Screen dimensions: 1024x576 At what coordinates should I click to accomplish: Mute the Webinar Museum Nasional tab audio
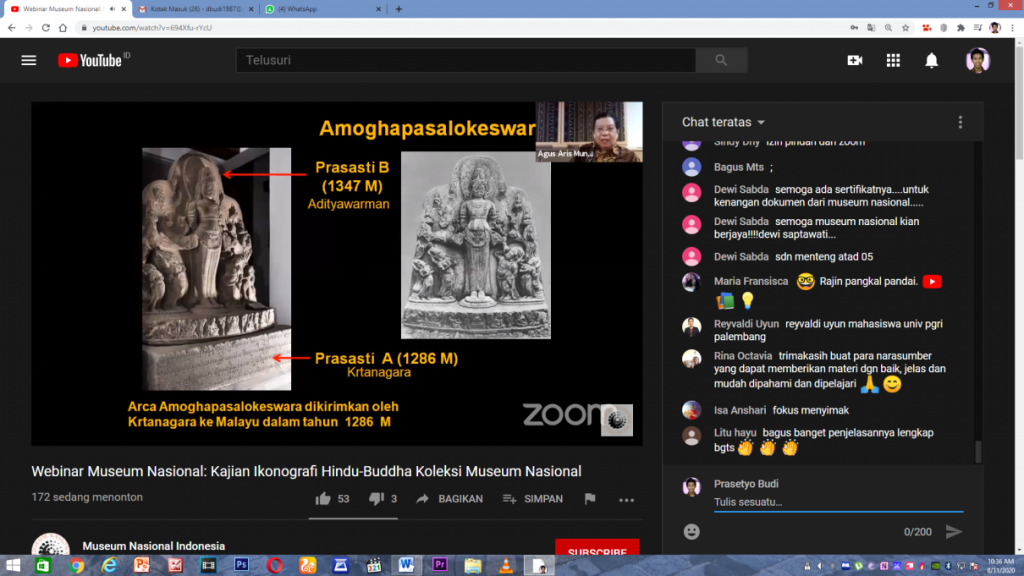tap(111, 9)
